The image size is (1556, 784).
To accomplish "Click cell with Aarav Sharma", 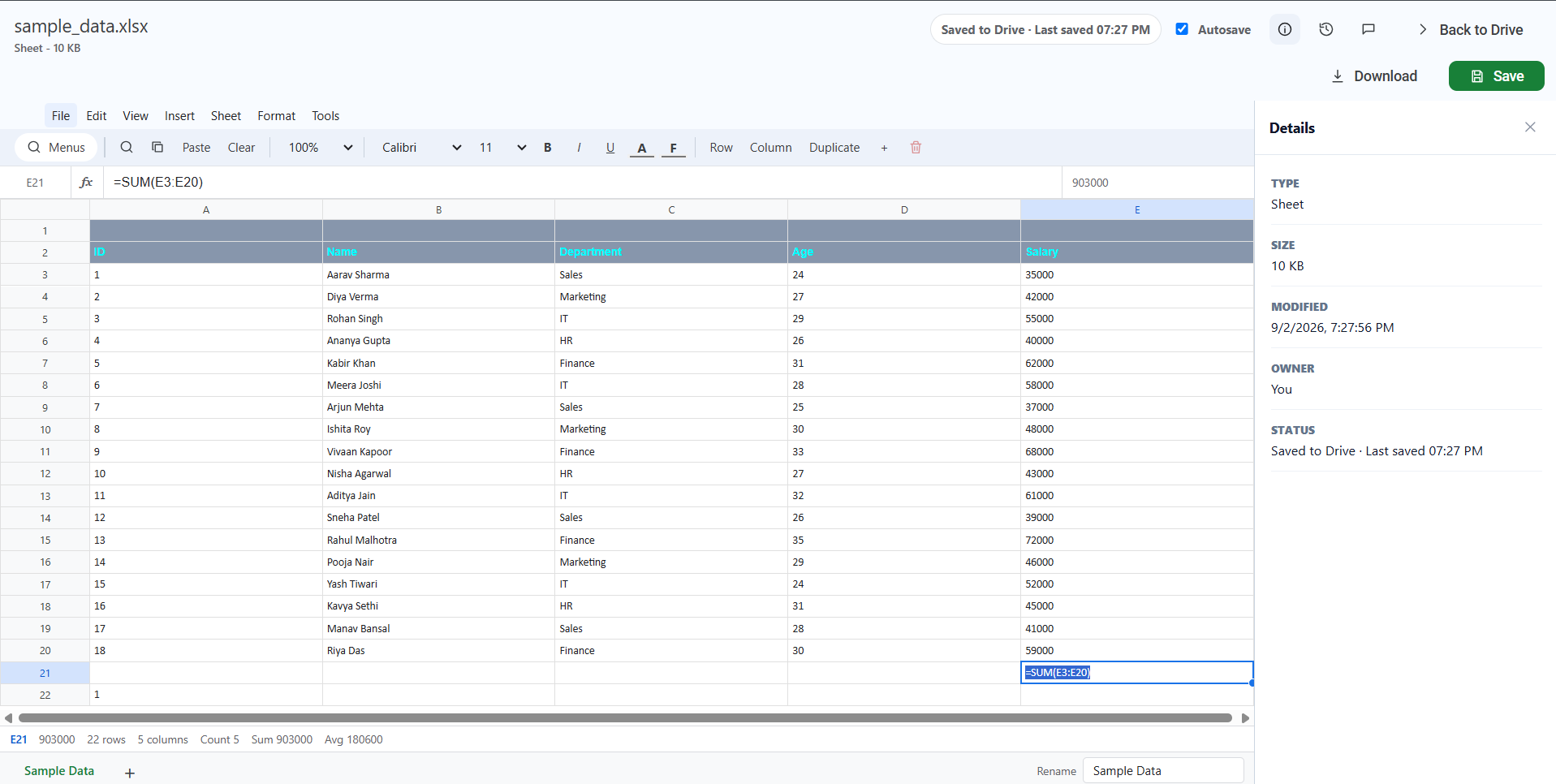I will click(x=438, y=274).
